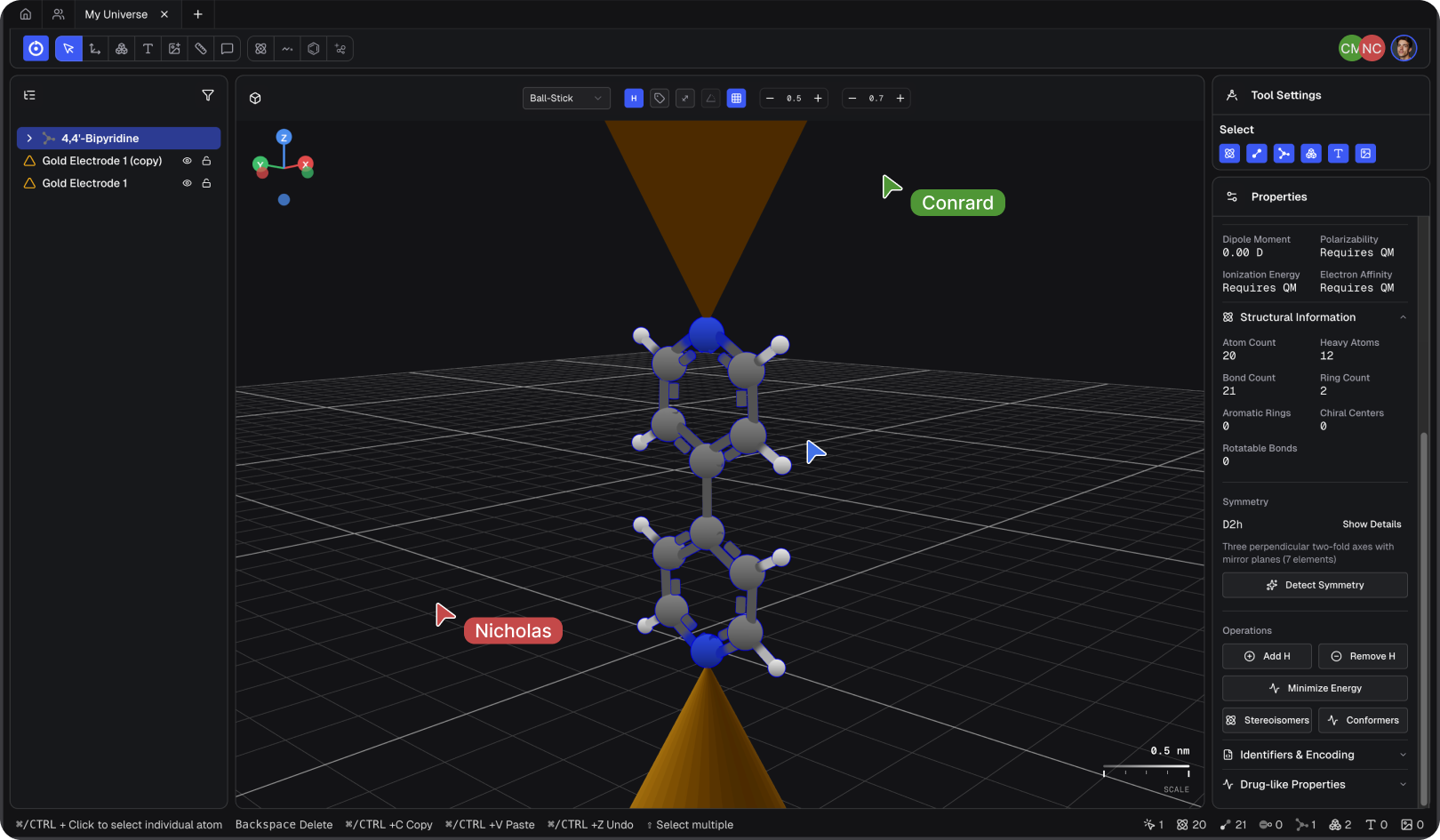
Task: Open a new tab with the plus button
Action: 197,14
